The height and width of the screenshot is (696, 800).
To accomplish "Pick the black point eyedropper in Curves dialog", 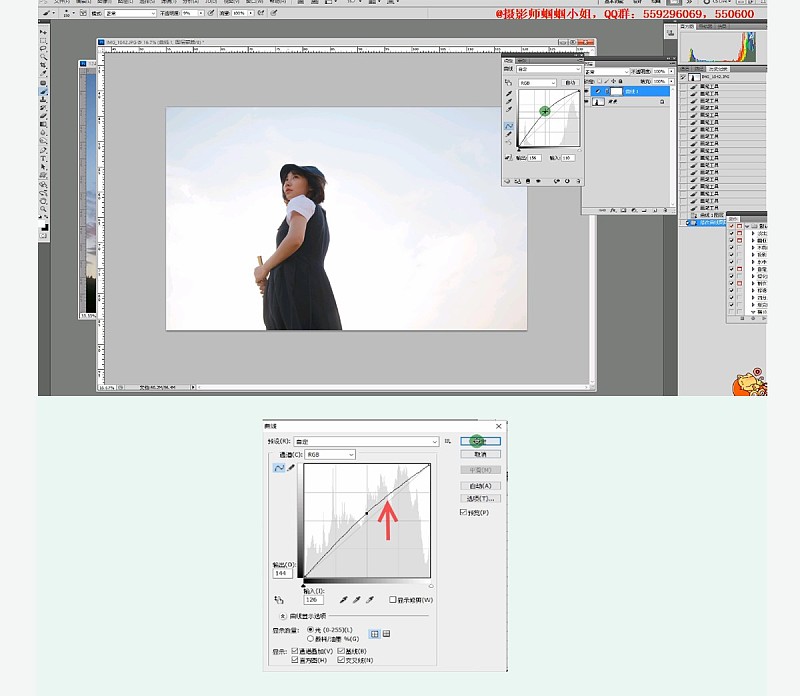I will (343, 600).
